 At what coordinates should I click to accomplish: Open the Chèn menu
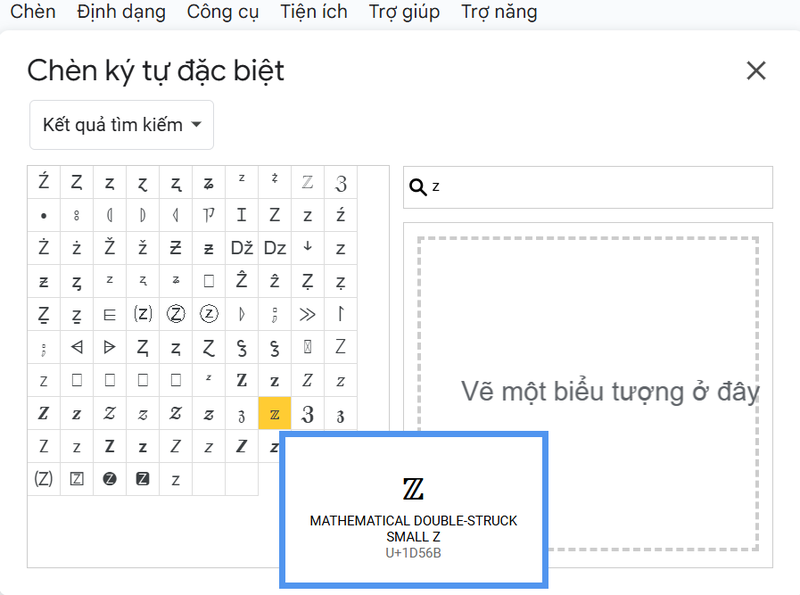(33, 11)
